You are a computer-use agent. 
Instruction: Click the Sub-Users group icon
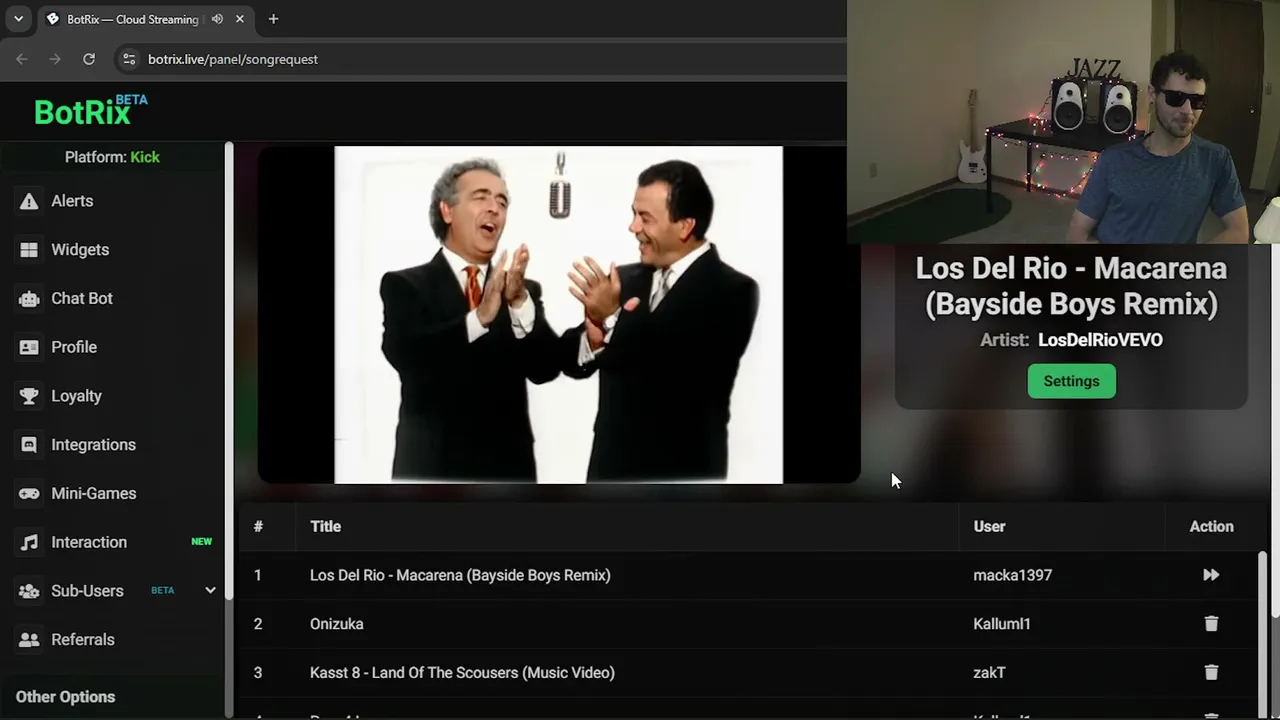point(29,591)
